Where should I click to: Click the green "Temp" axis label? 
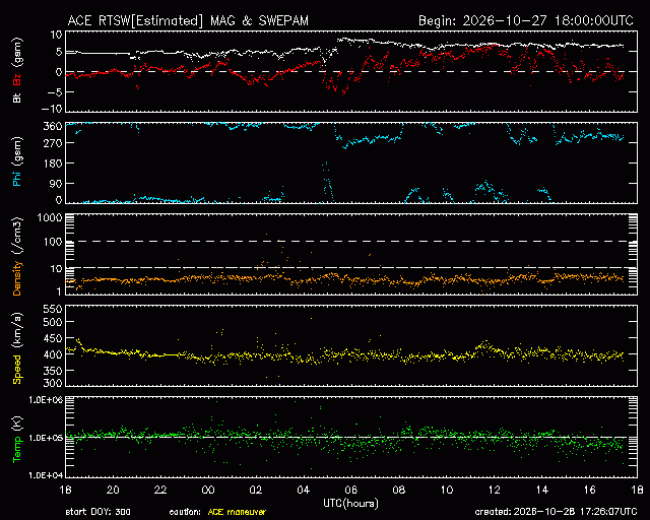17,449
